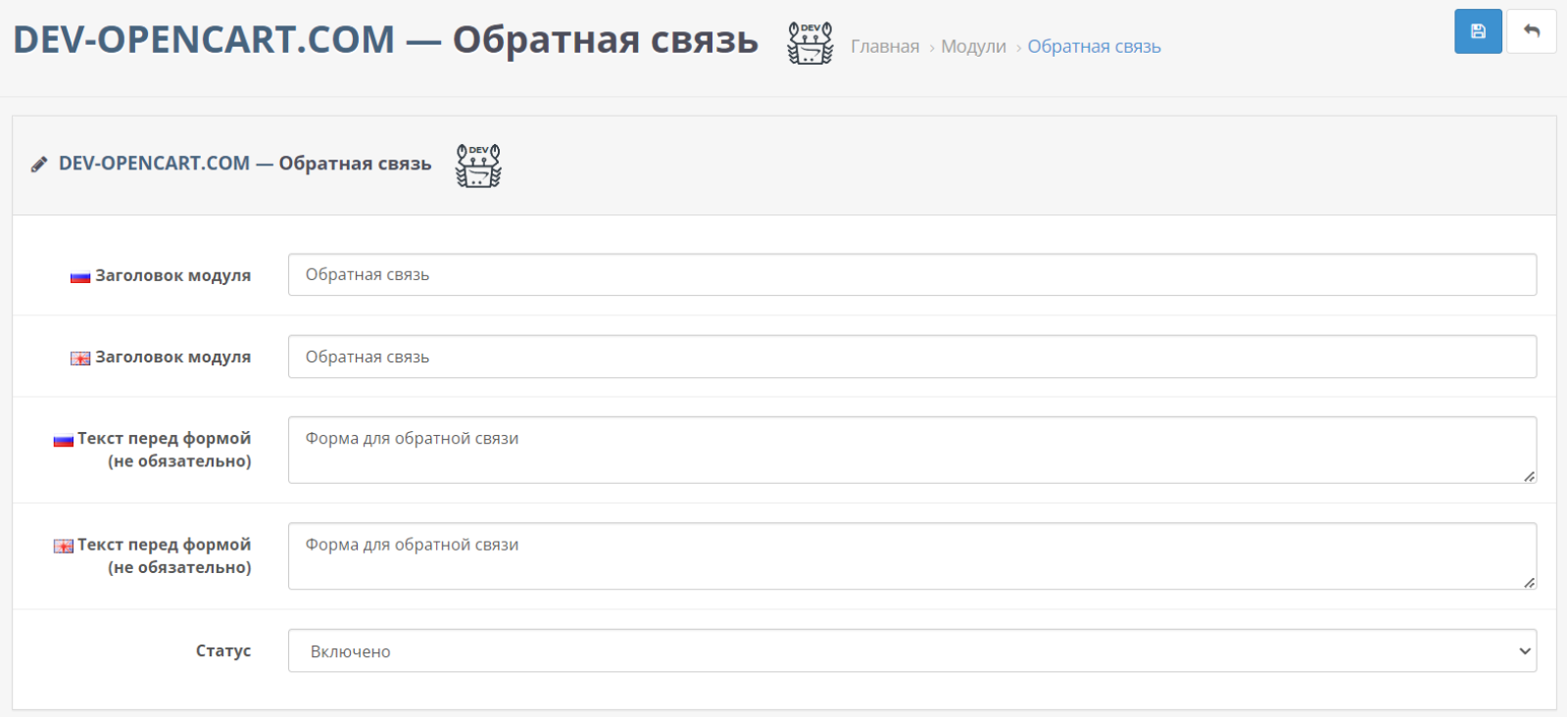This screenshot has height=718, width=1568.
Task: Click the pencil icon in the panel heading
Action: tap(39, 165)
